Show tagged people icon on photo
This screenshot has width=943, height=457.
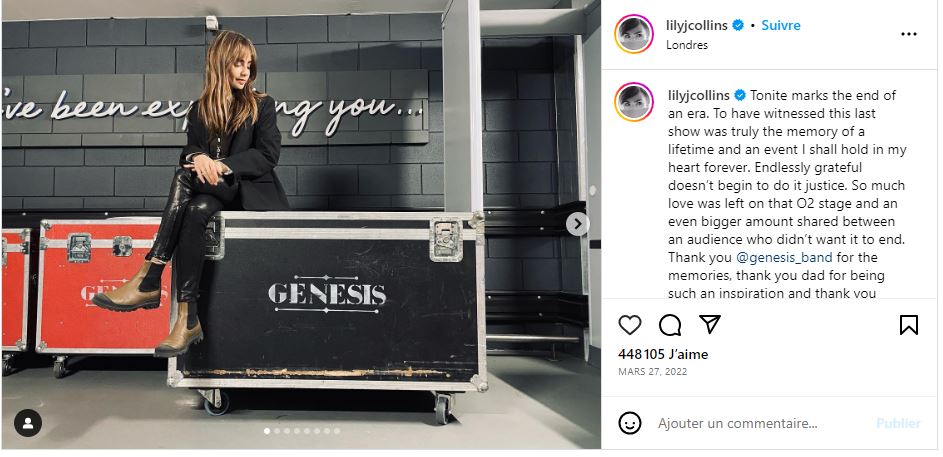click(28, 423)
